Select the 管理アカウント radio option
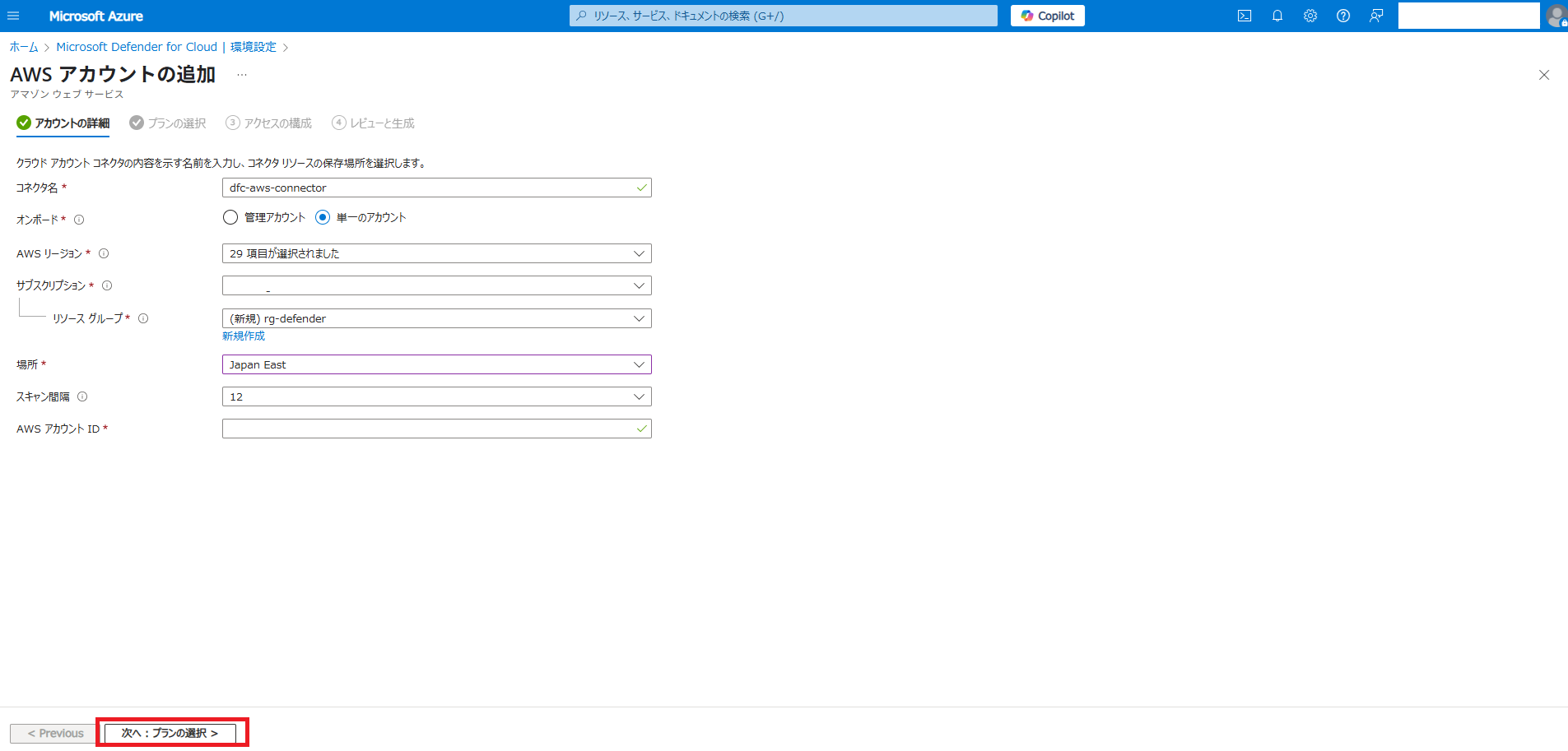Screen dimensions: 1568x751 tap(230, 217)
